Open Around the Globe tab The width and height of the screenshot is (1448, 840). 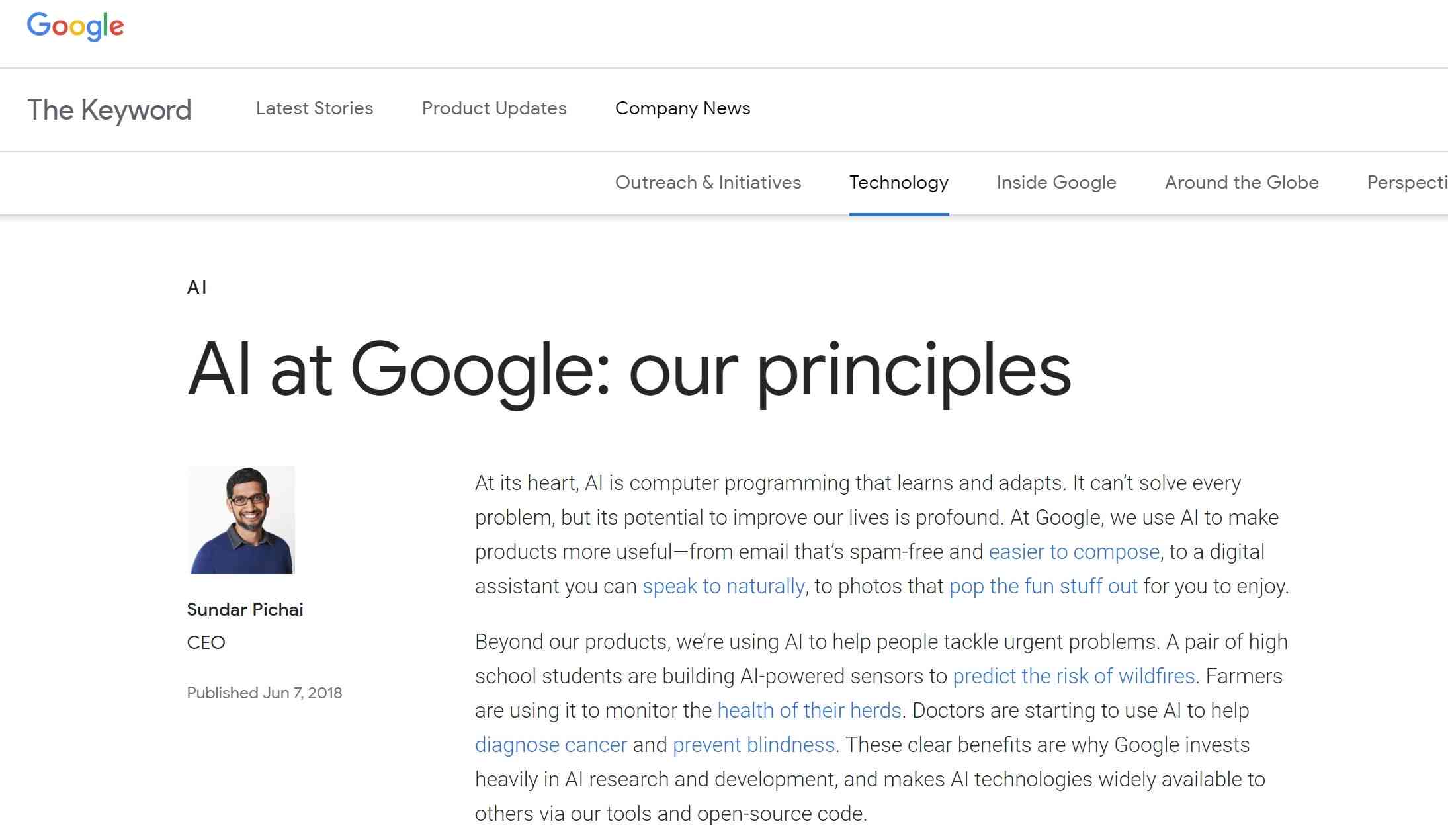(1242, 183)
